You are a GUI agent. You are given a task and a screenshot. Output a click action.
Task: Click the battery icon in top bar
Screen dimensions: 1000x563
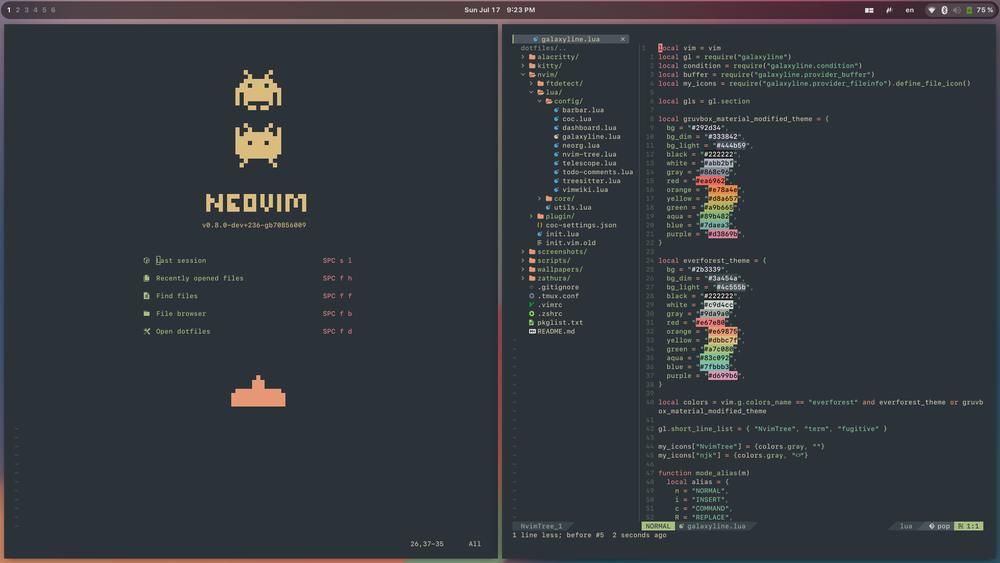coord(969,10)
